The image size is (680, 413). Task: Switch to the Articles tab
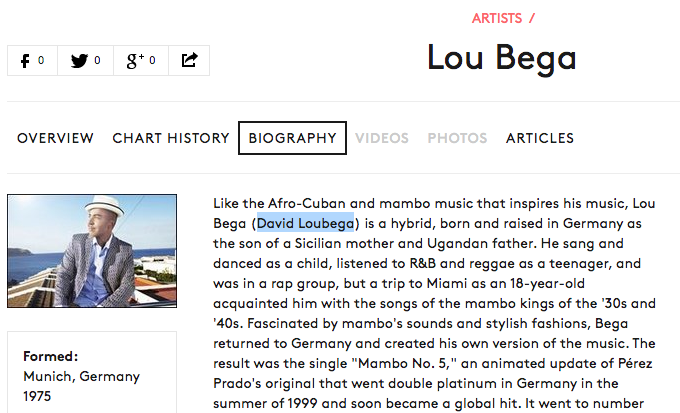tap(540, 138)
